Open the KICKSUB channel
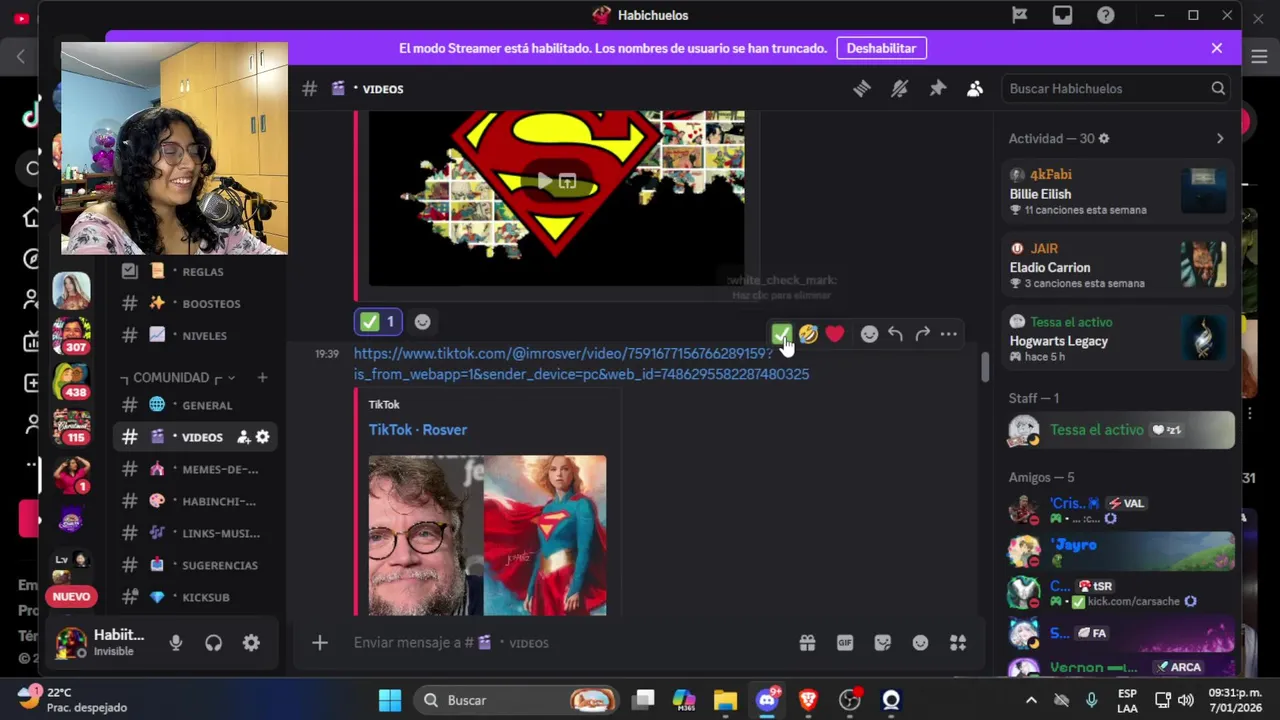 pyautogui.click(x=197, y=597)
